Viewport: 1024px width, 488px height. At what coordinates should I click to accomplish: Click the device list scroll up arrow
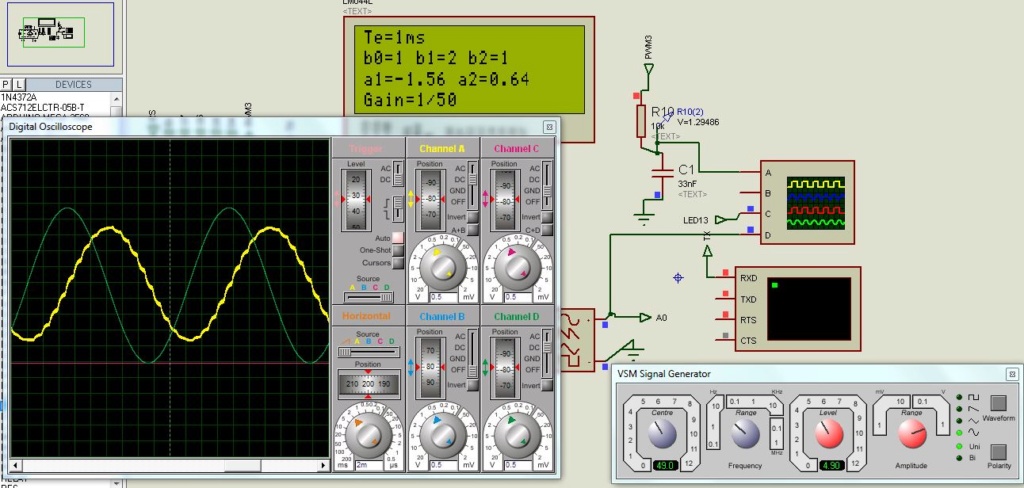(x=116, y=99)
